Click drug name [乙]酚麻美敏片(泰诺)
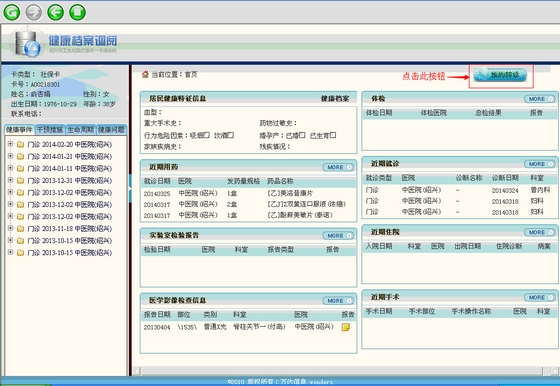 click(300, 215)
